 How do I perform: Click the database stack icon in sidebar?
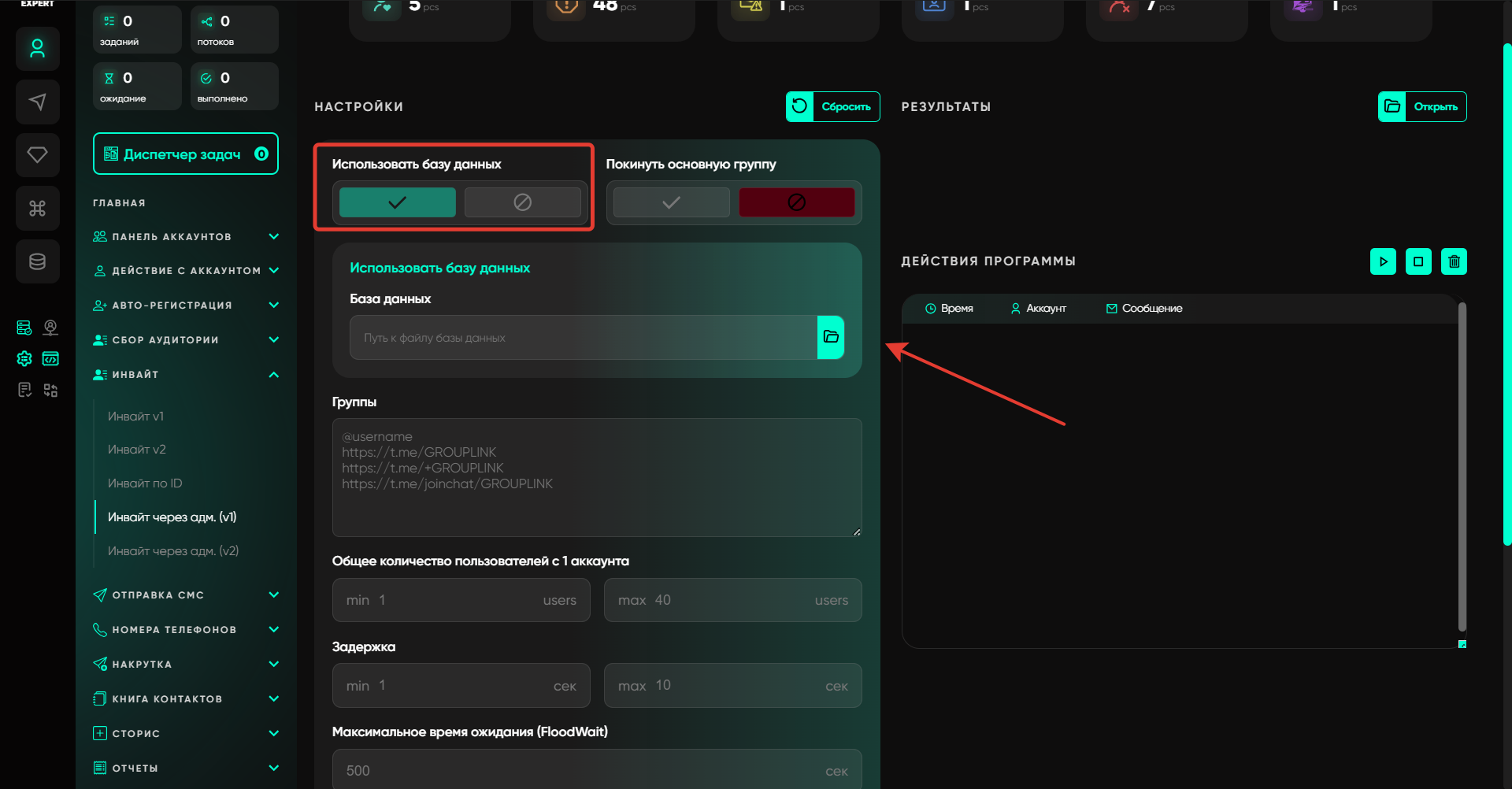pyautogui.click(x=37, y=261)
